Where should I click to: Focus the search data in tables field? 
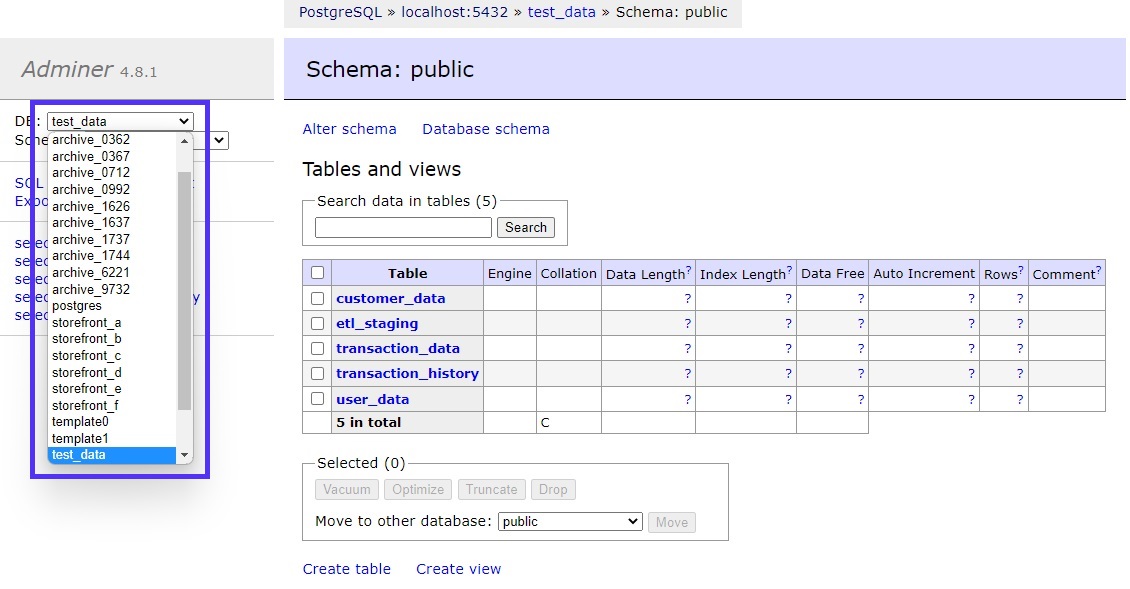tap(403, 228)
